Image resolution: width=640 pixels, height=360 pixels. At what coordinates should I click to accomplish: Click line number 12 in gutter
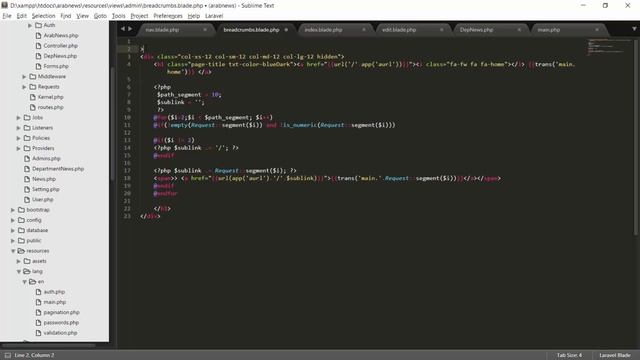[x=127, y=132]
